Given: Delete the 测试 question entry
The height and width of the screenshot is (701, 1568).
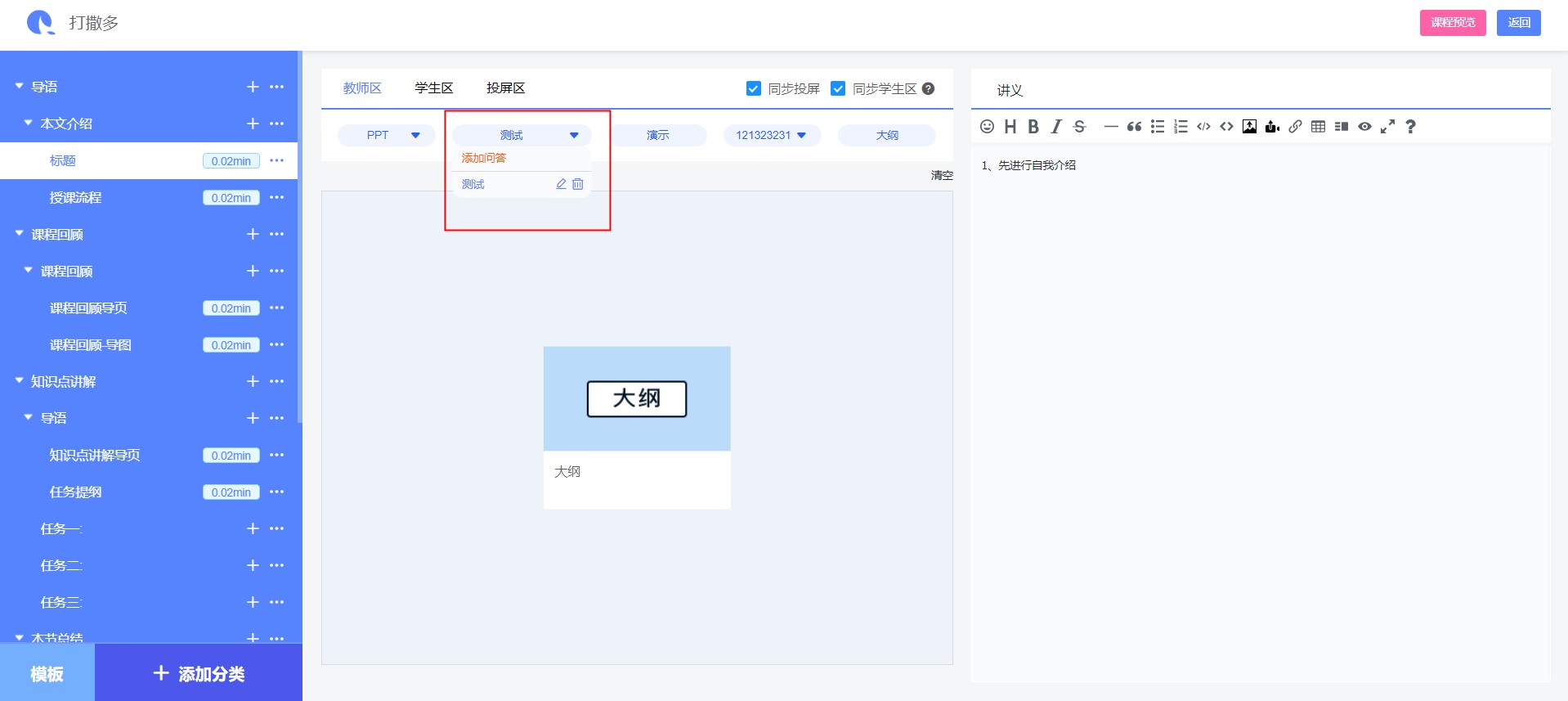Looking at the screenshot, I should click(578, 184).
